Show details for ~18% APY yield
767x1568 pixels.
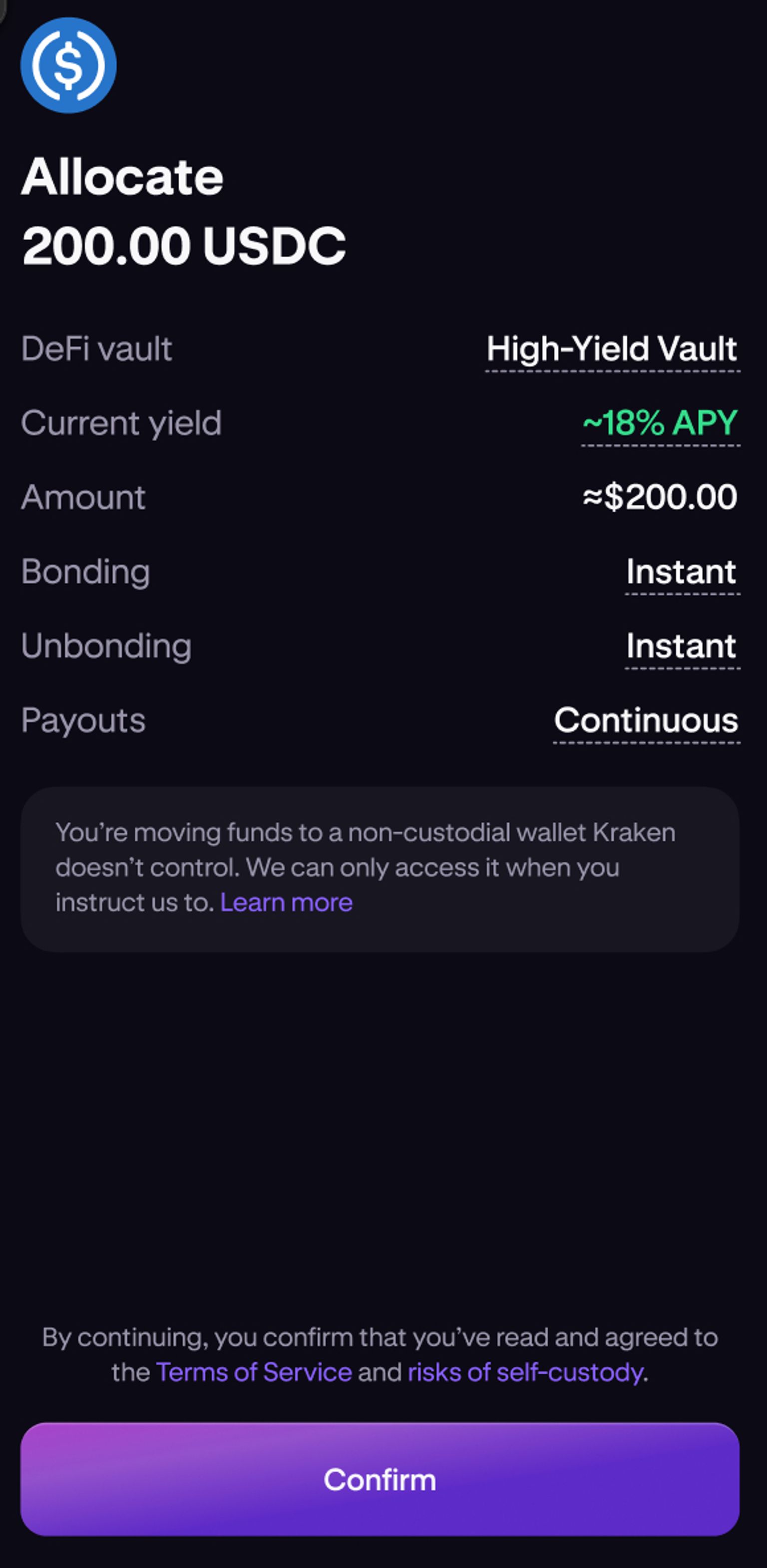click(x=661, y=423)
